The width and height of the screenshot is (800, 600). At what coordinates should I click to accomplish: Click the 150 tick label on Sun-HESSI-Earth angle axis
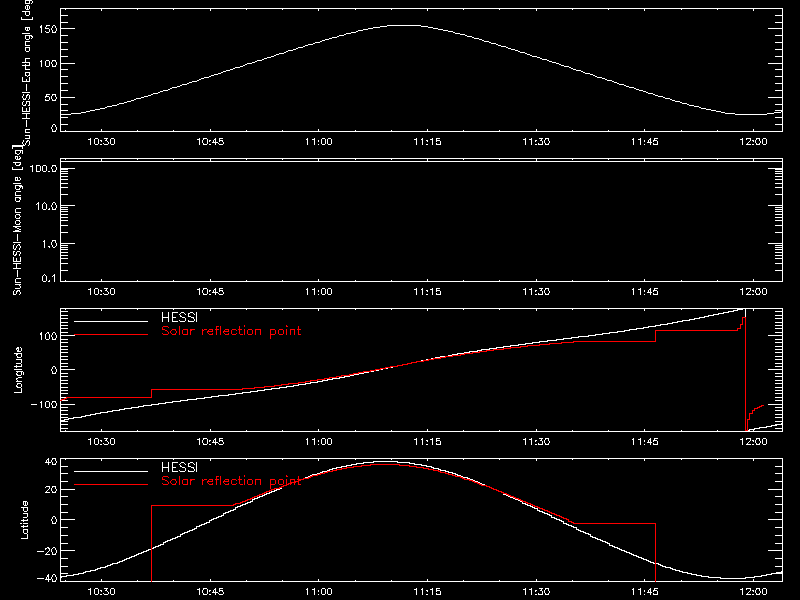pyautogui.click(x=47, y=30)
